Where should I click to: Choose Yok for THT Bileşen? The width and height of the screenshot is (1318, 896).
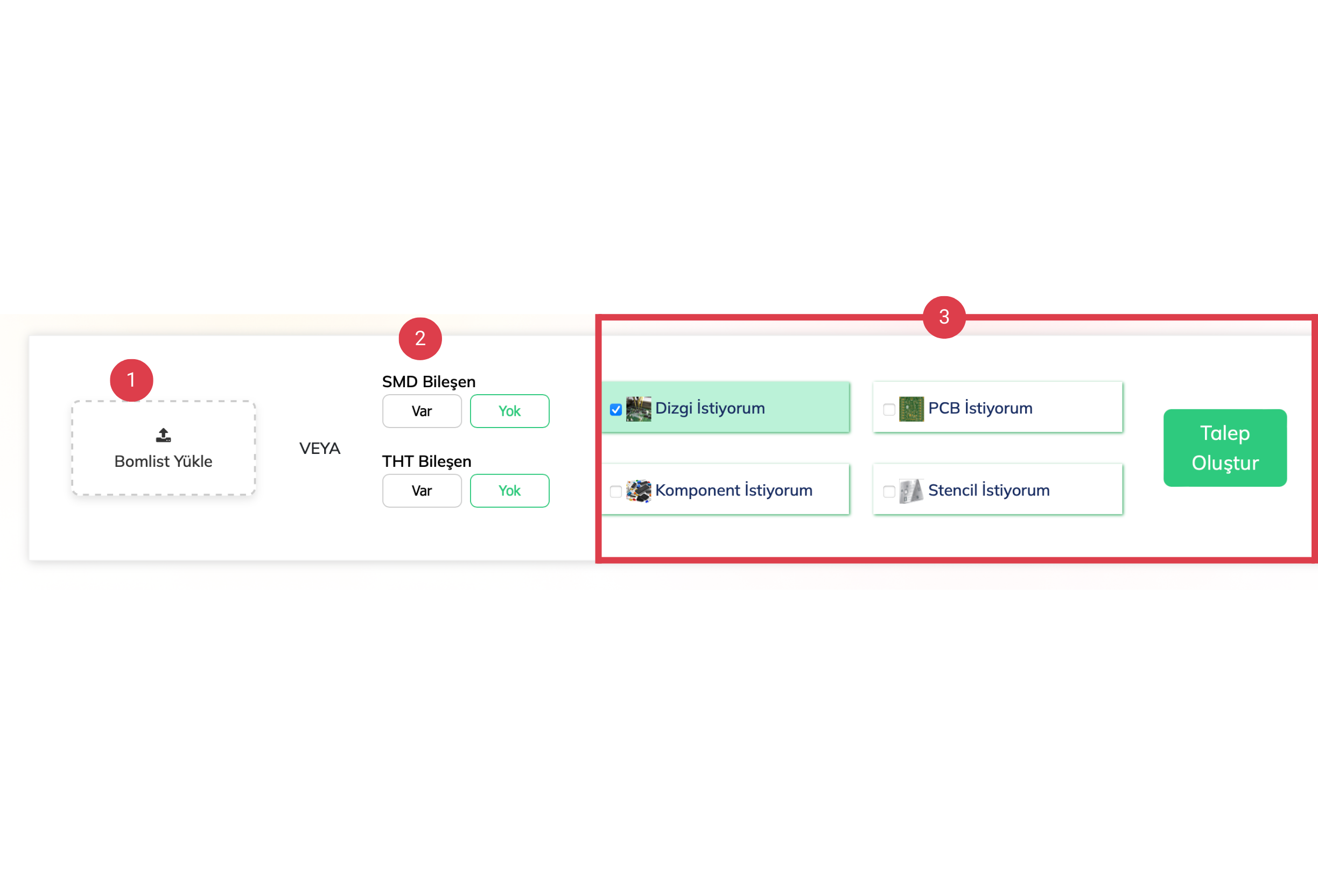tap(509, 491)
